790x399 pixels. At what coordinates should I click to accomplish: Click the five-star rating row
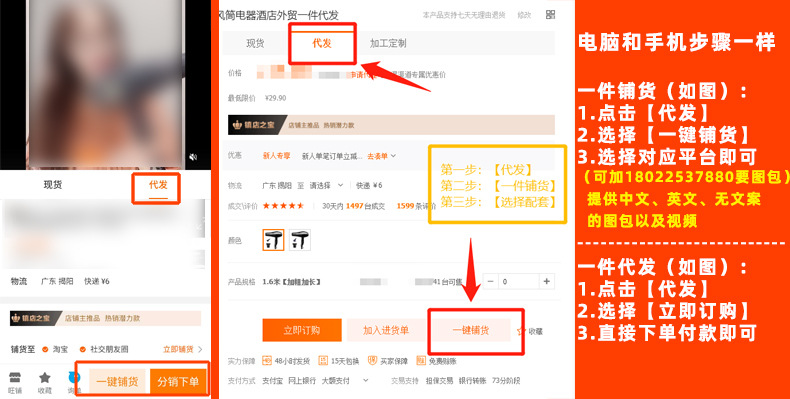283,206
